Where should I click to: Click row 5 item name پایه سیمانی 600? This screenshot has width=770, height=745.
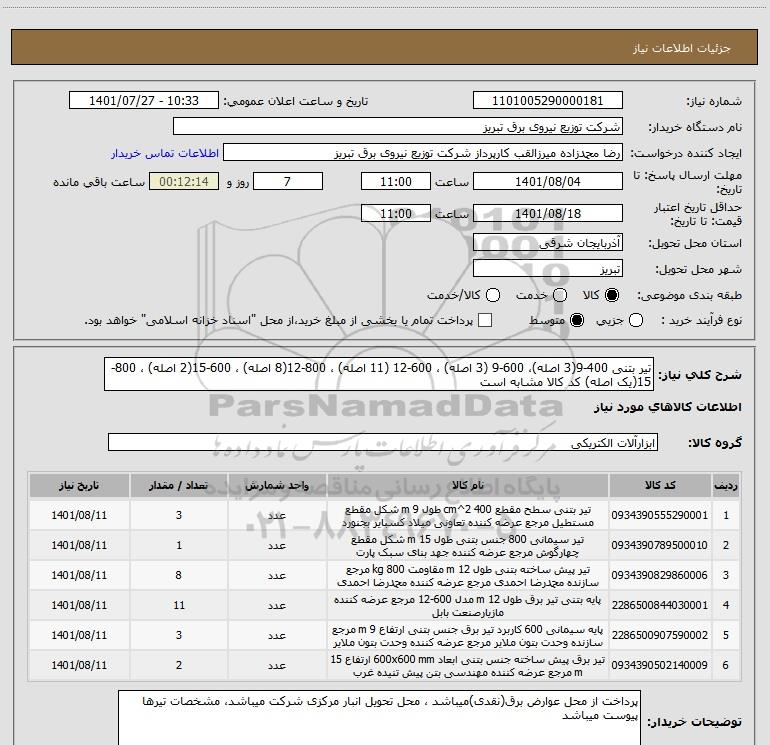click(468, 635)
